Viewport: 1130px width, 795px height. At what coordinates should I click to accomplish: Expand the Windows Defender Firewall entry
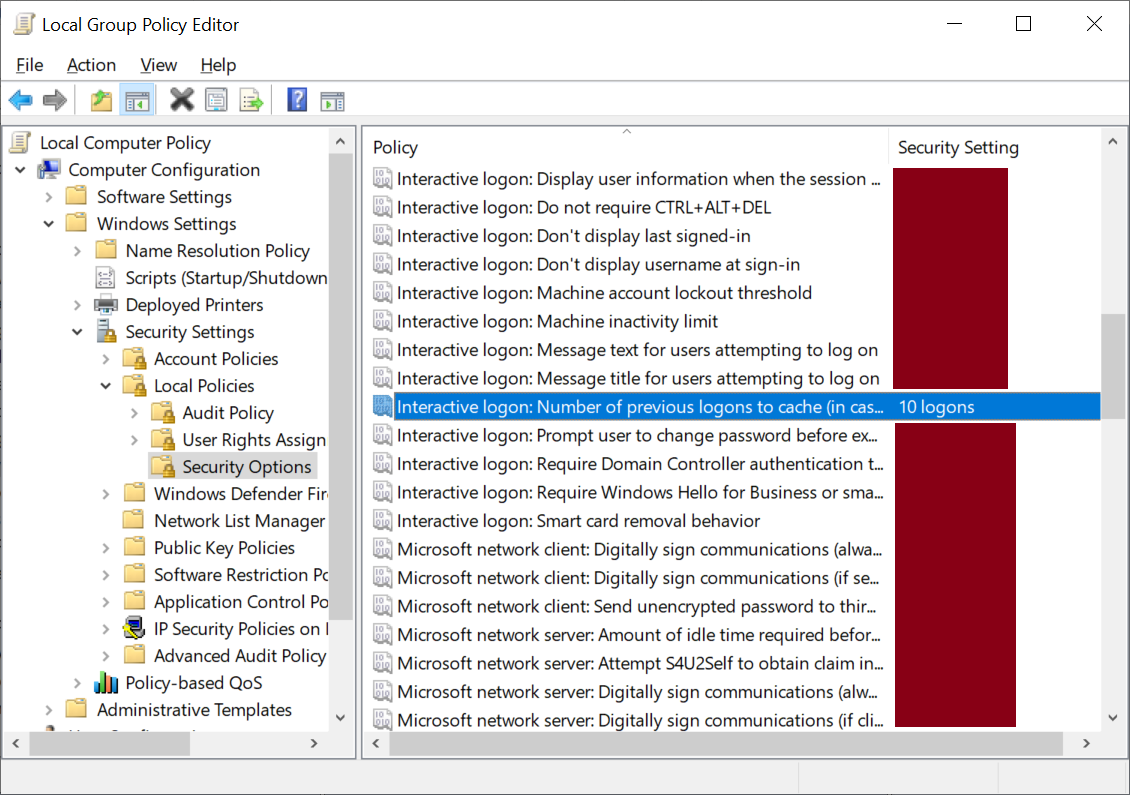tap(106, 493)
